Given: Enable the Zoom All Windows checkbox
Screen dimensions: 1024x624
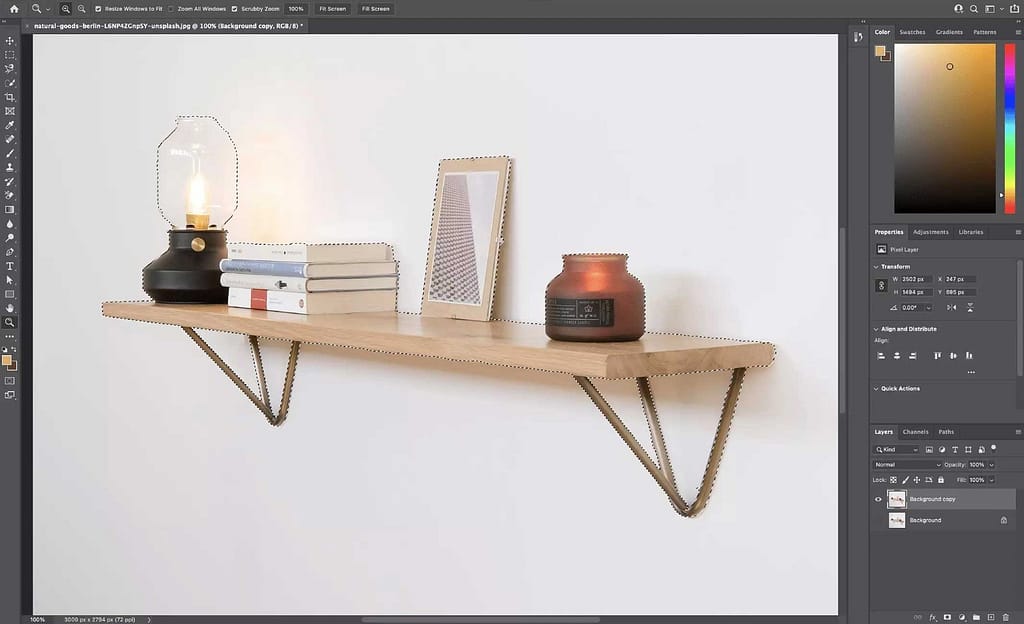Looking at the screenshot, I should (x=171, y=8).
